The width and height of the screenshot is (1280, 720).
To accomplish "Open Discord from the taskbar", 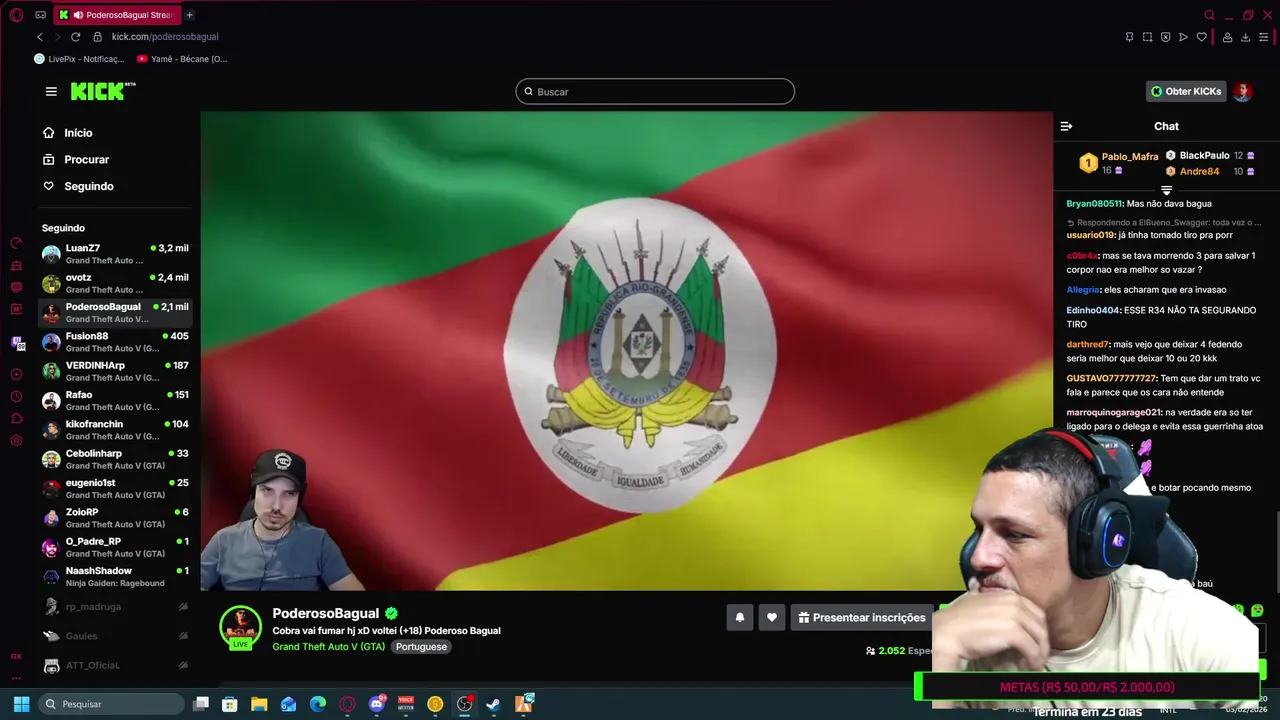I will (377, 704).
